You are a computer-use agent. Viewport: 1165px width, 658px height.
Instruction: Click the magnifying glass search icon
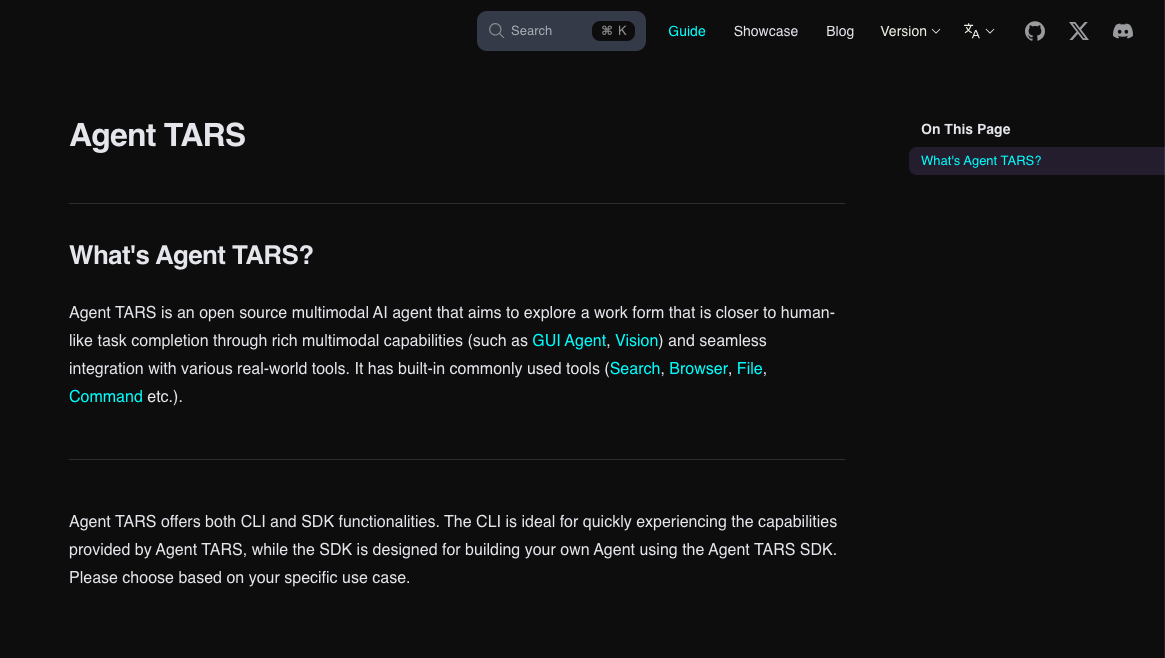coord(496,30)
